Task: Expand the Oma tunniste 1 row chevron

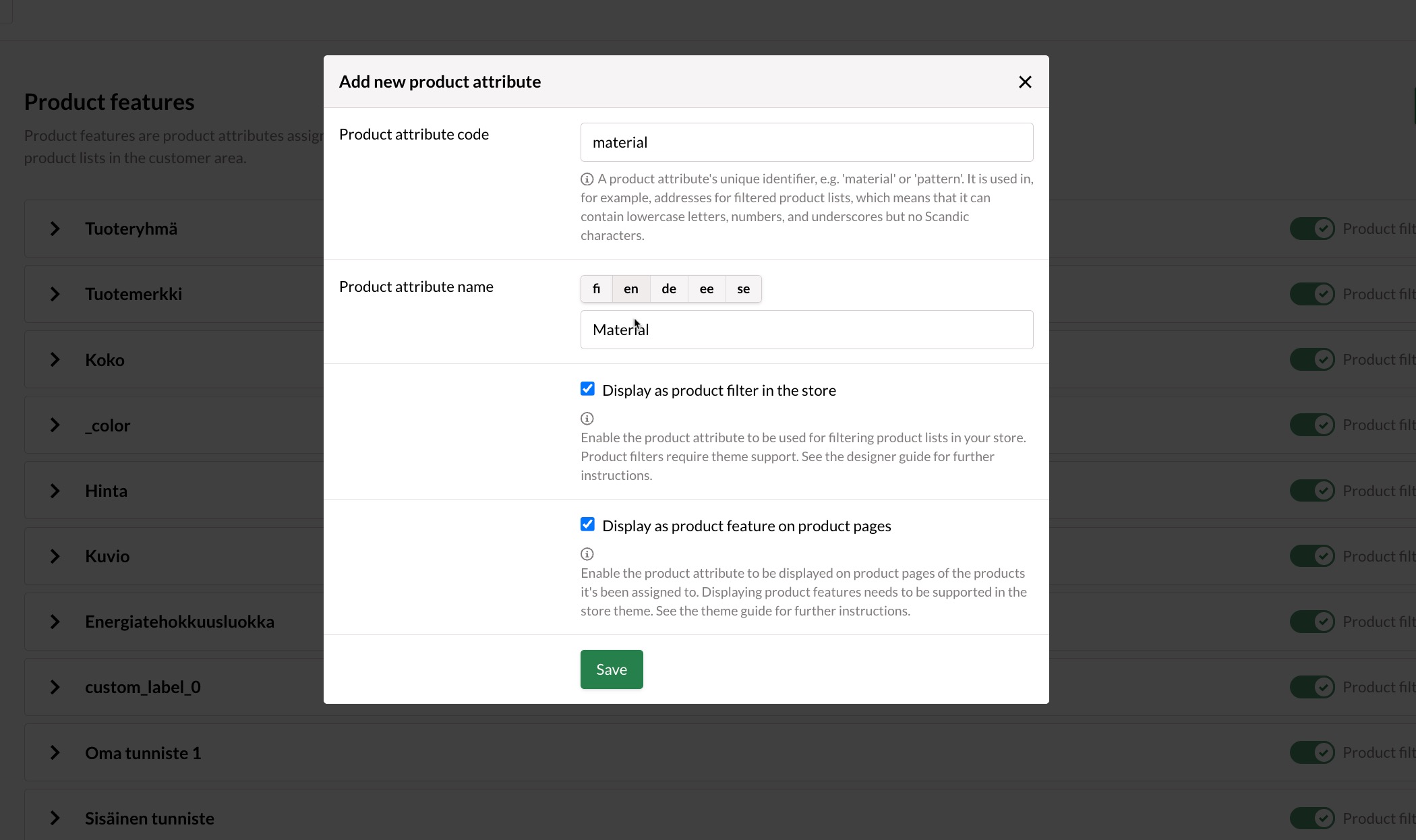Action: 55,752
